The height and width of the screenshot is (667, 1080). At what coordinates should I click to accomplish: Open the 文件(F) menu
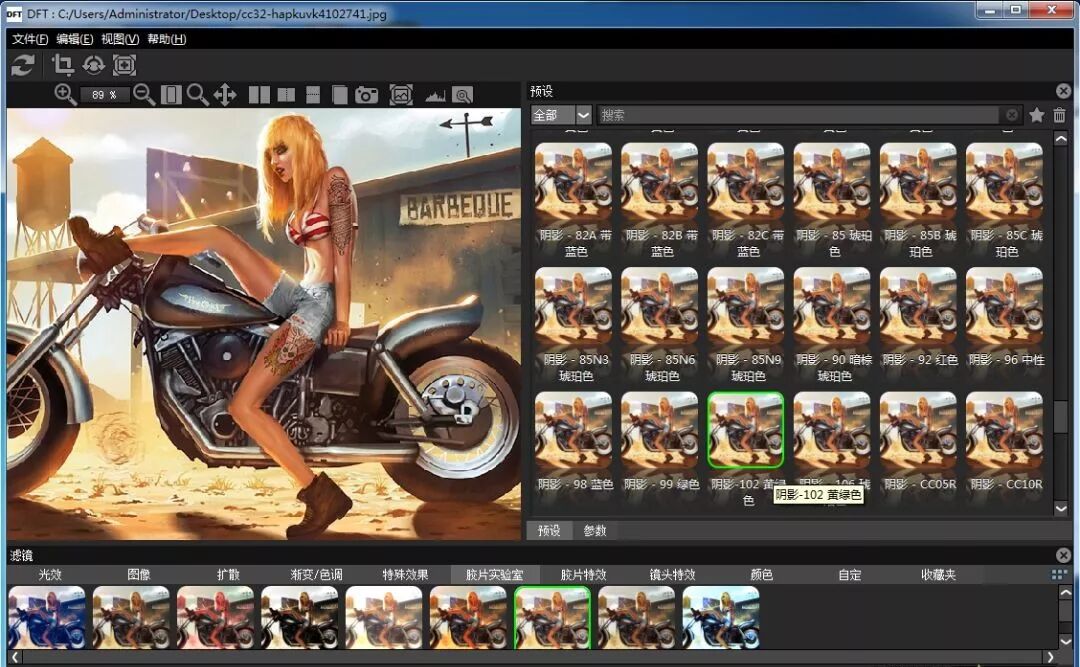coord(30,39)
